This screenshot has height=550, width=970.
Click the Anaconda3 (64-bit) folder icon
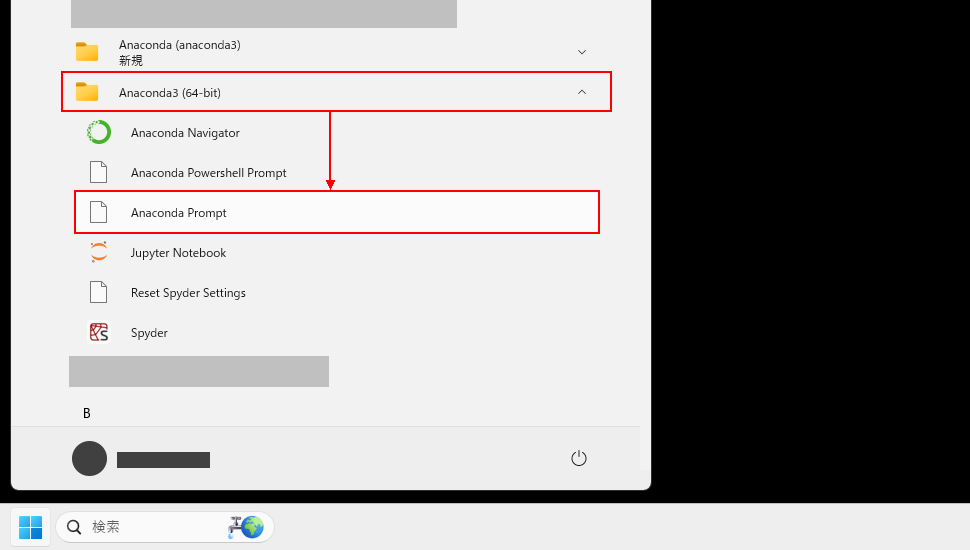[x=87, y=92]
